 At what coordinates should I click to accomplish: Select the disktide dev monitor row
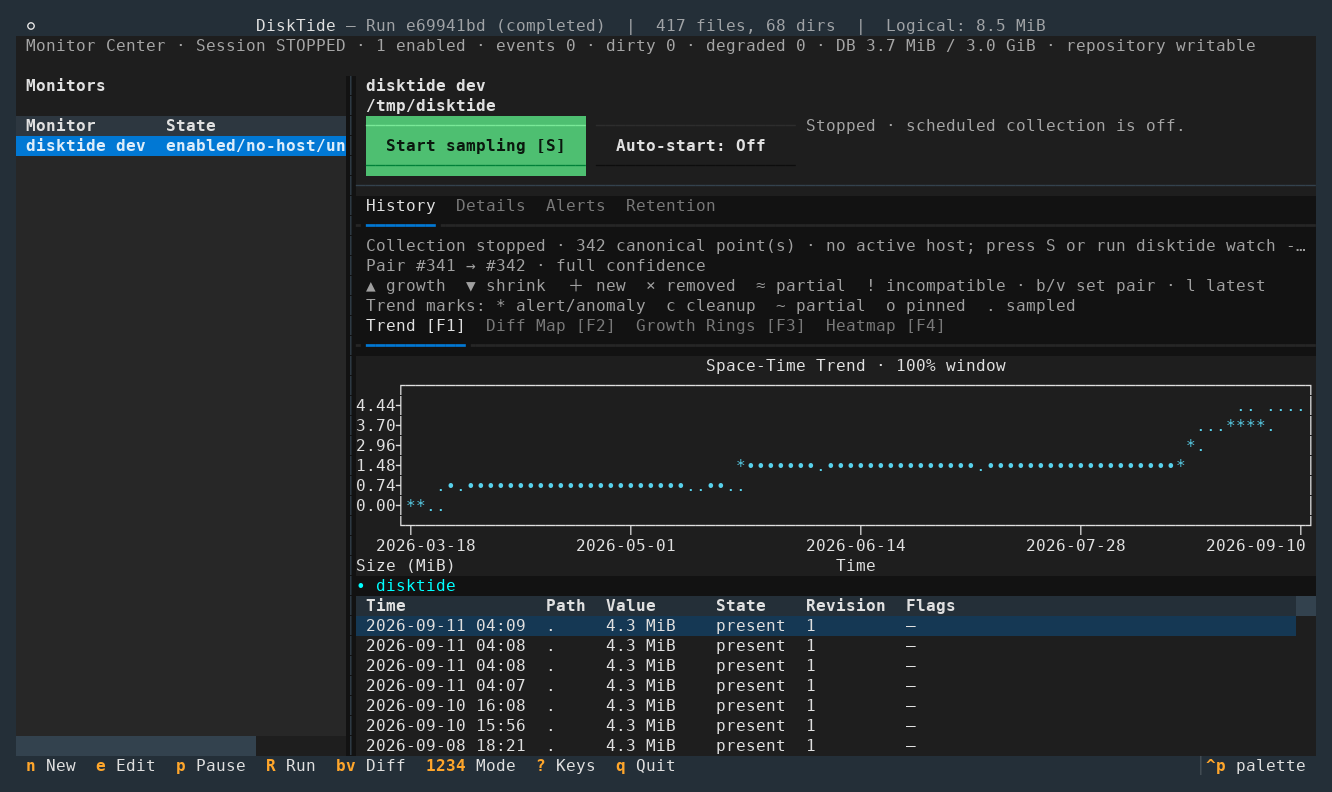point(181,146)
